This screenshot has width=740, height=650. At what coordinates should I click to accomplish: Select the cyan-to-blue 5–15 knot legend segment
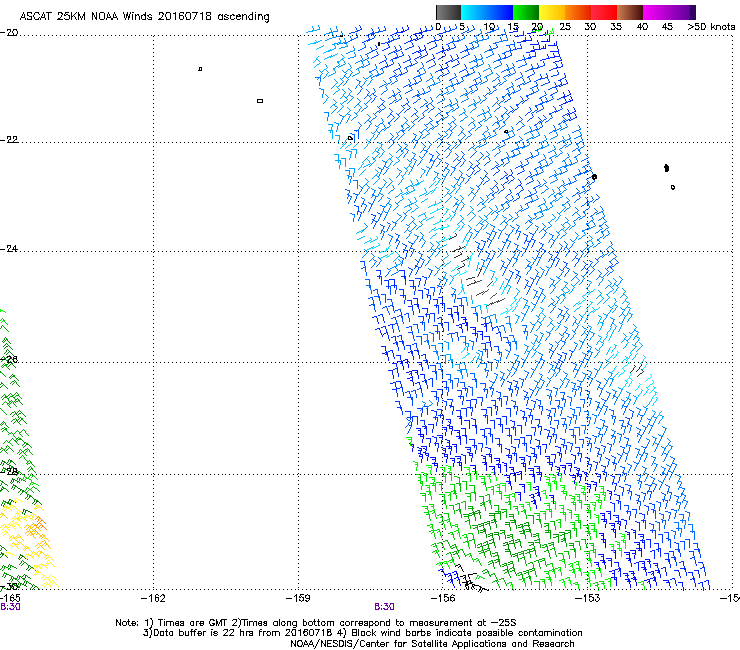click(x=487, y=12)
